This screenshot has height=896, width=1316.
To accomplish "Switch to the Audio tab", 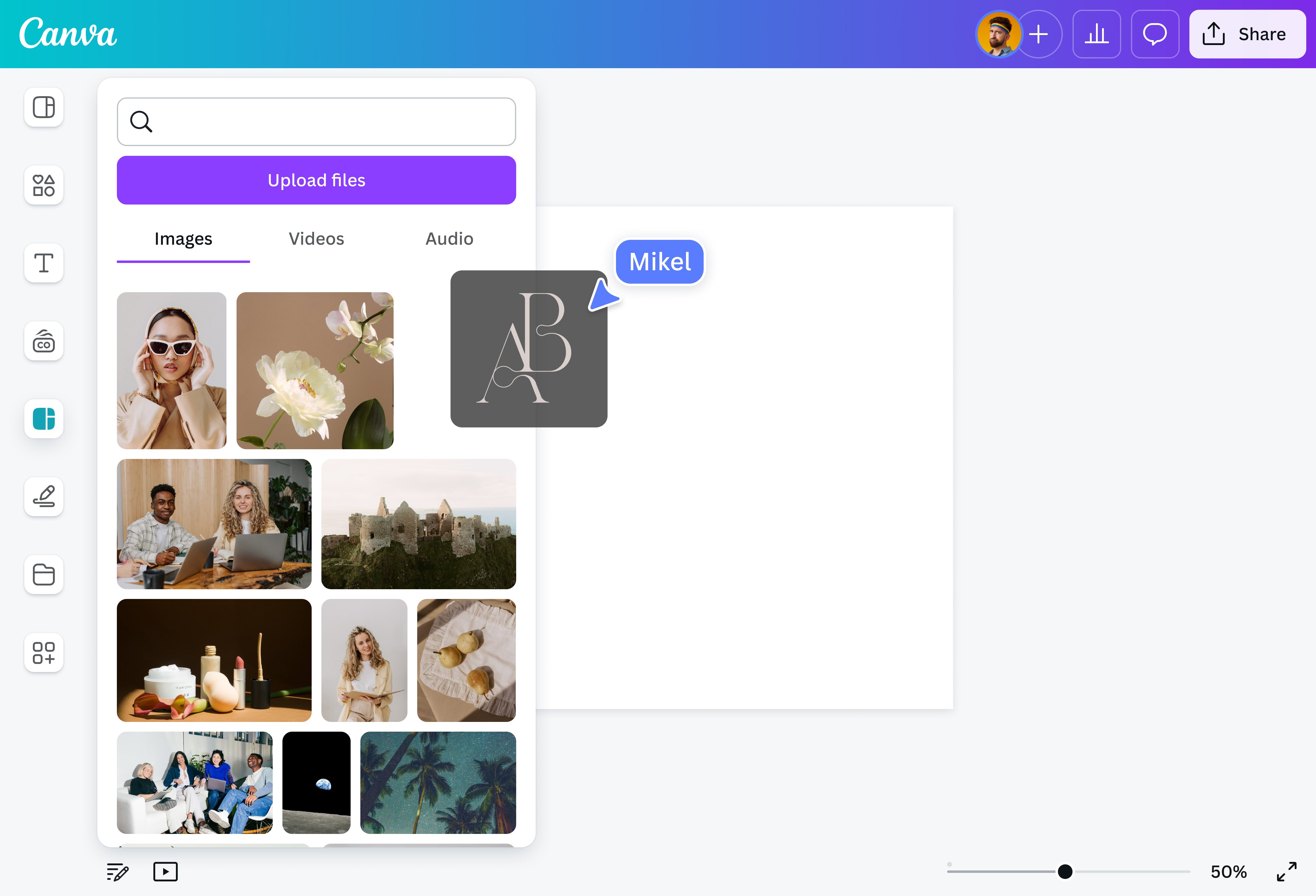I will [x=449, y=238].
